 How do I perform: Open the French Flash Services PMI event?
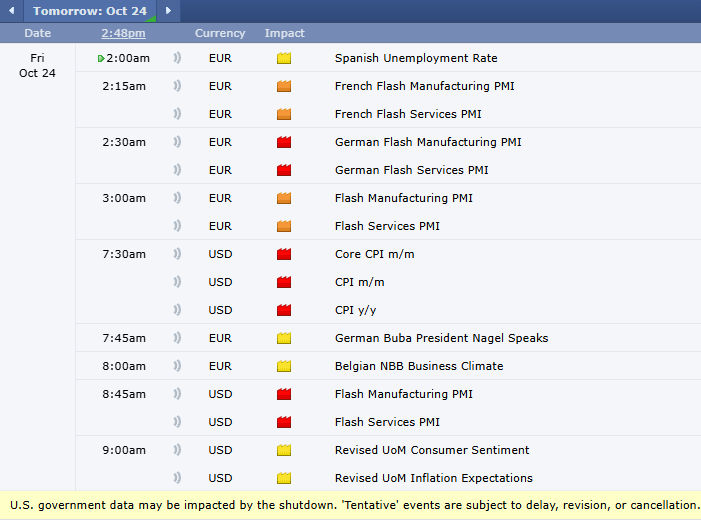[408, 114]
